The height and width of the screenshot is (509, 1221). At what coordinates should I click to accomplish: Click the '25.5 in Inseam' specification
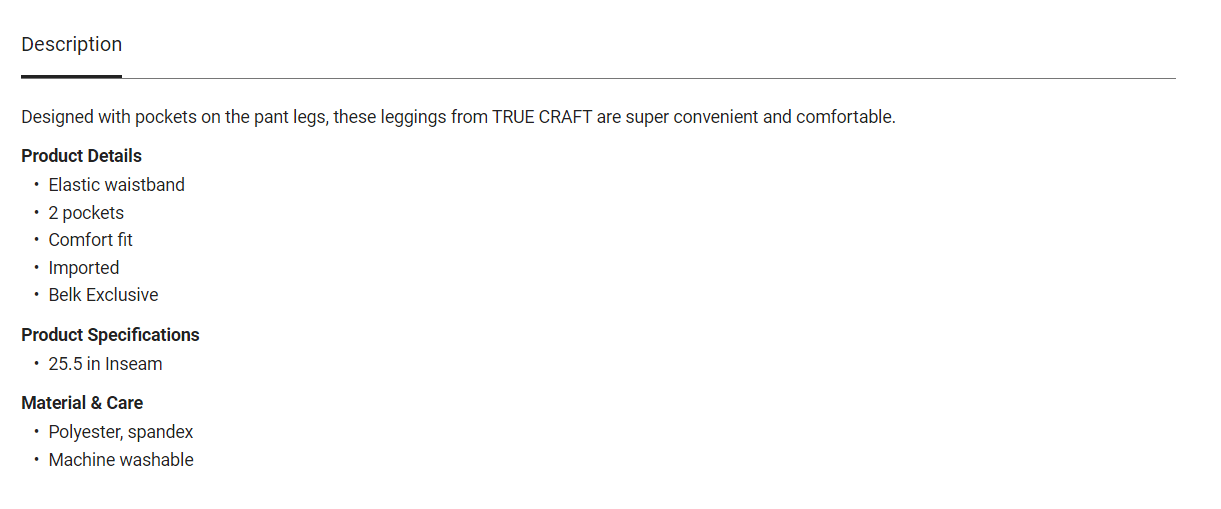tap(105, 364)
